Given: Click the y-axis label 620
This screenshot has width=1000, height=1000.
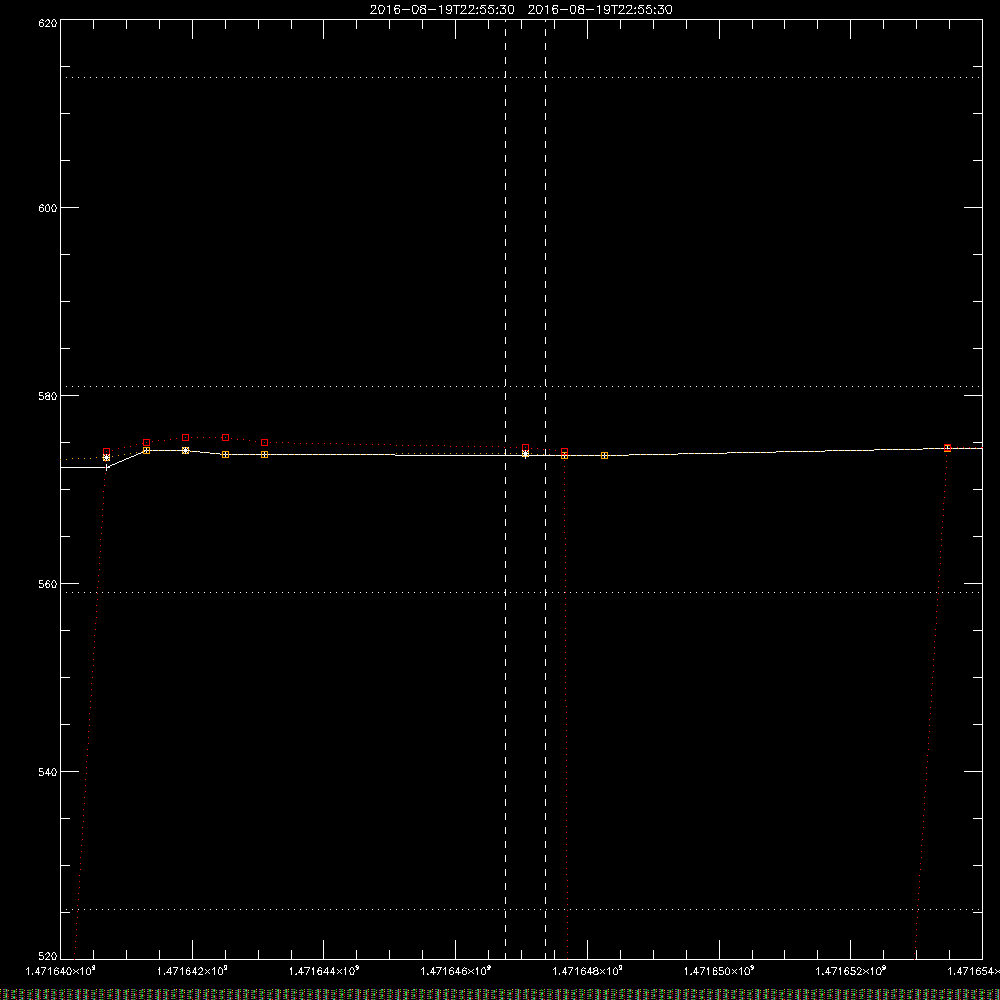Looking at the screenshot, I should point(48,23).
